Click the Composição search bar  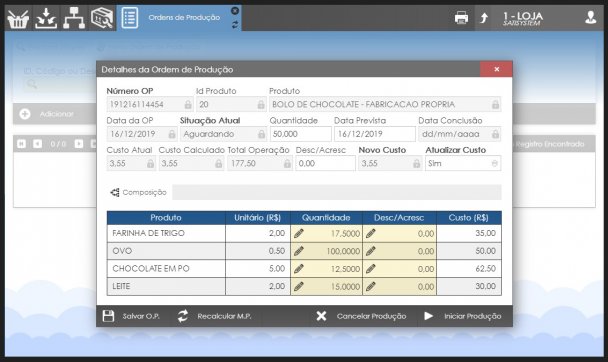(x=337, y=192)
